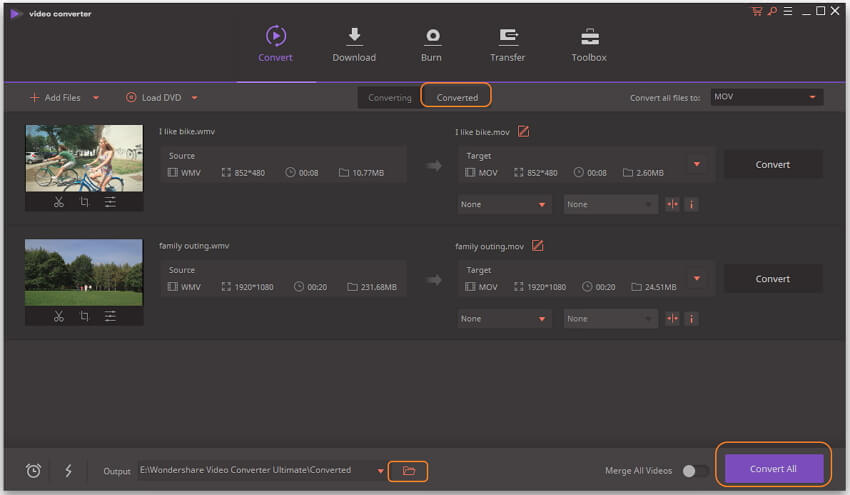
Task: Crop the I like bike video
Action: click(84, 202)
